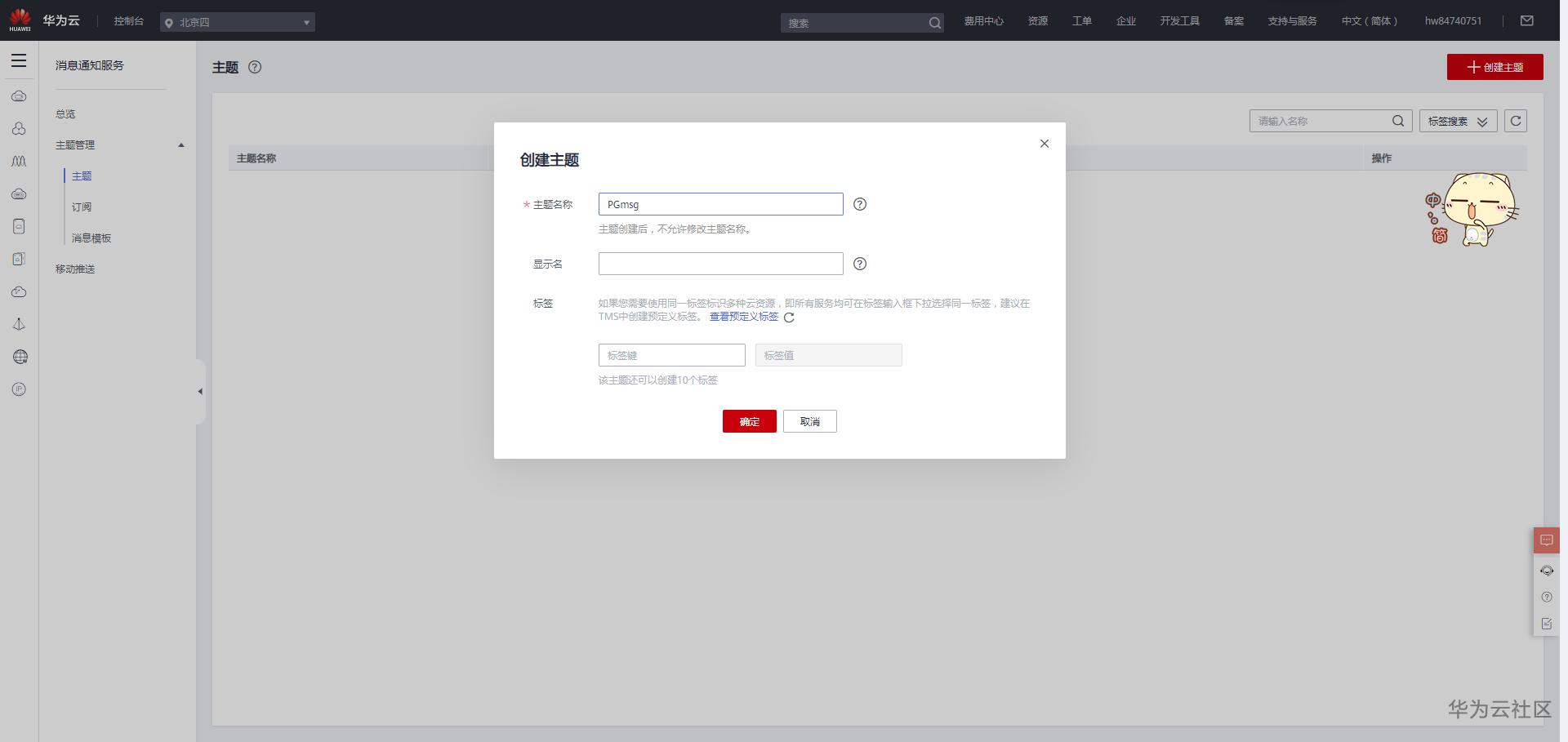Viewport: 1568px width, 742px height.
Task: Open the feedback edit icon on right edge
Action: click(1547, 624)
